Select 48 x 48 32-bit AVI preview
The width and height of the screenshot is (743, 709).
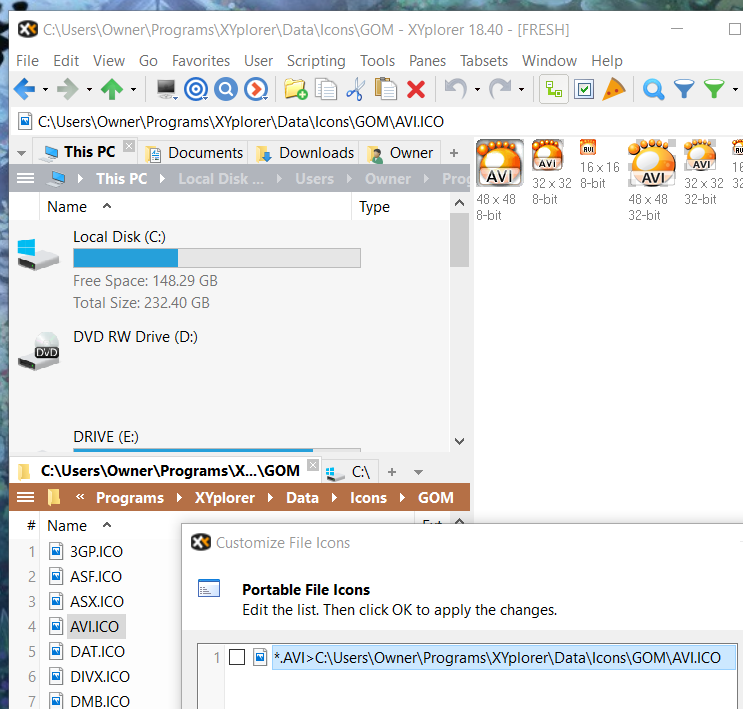(652, 163)
